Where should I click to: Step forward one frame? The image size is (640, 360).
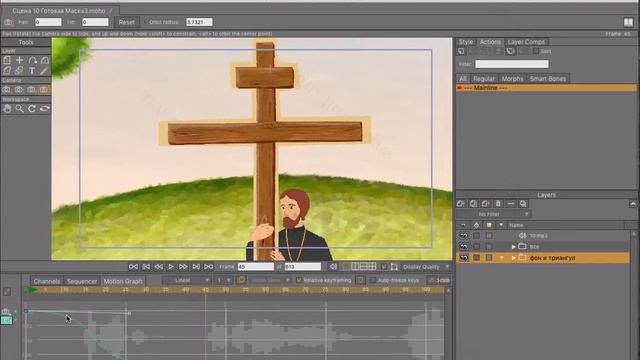click(183, 267)
